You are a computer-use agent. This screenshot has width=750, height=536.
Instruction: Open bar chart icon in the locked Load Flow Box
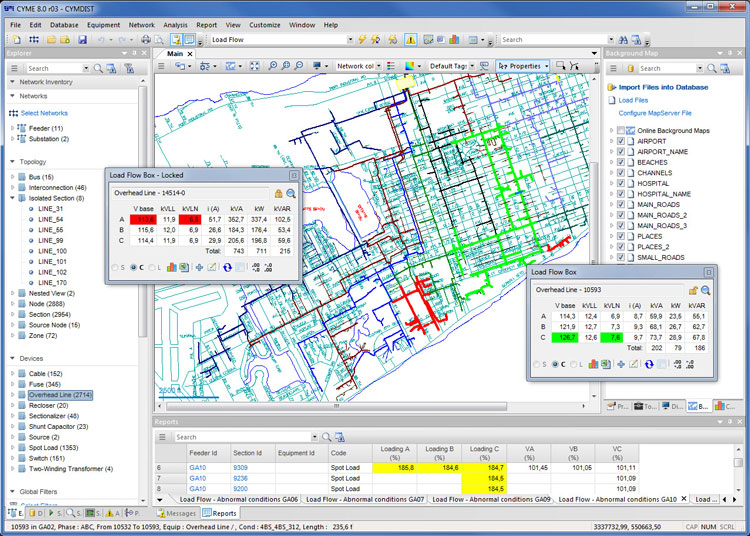click(171, 267)
